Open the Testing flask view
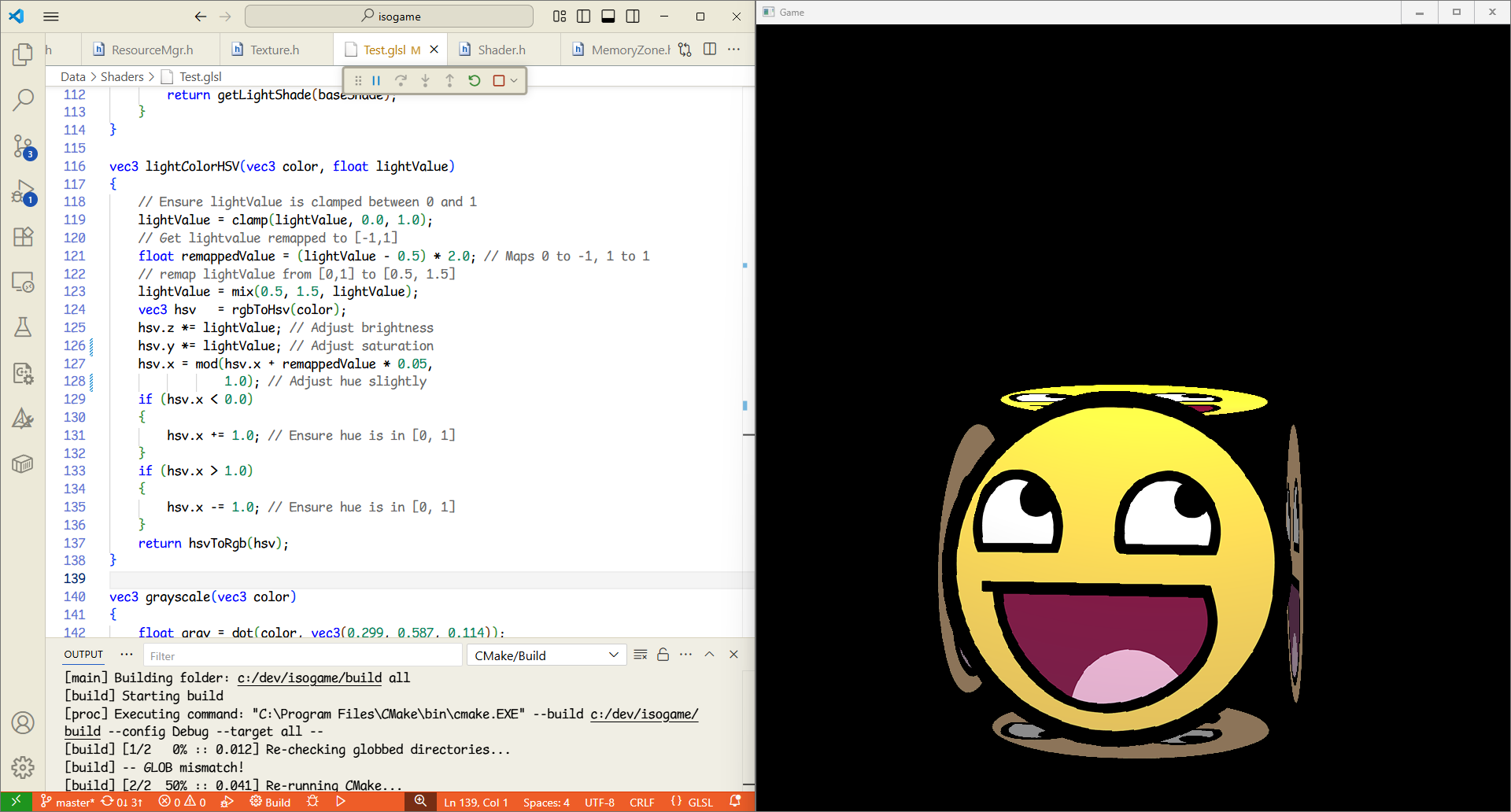This screenshot has height=812, width=1511. 23,327
